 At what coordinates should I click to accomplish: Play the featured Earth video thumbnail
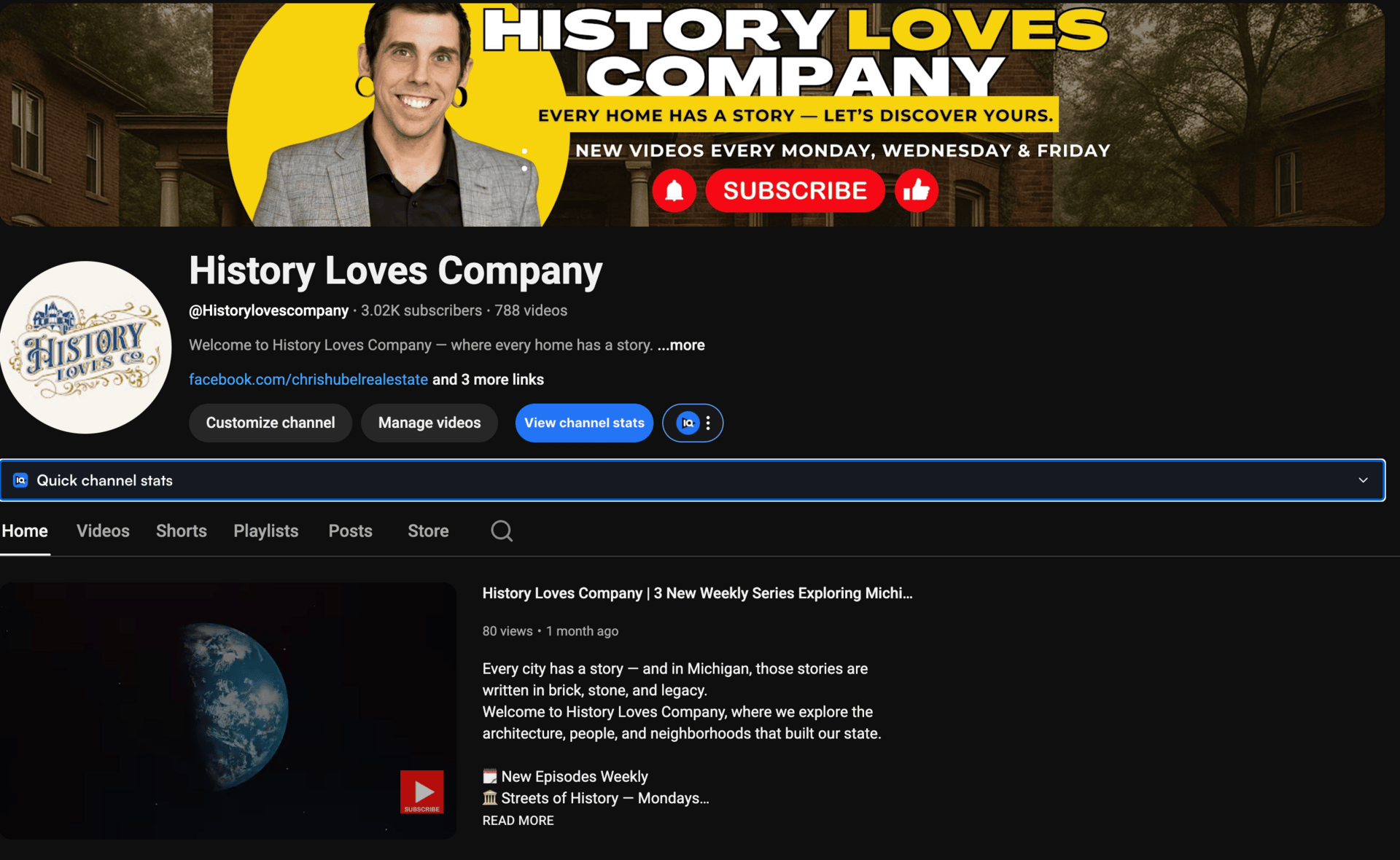pyautogui.click(x=227, y=710)
